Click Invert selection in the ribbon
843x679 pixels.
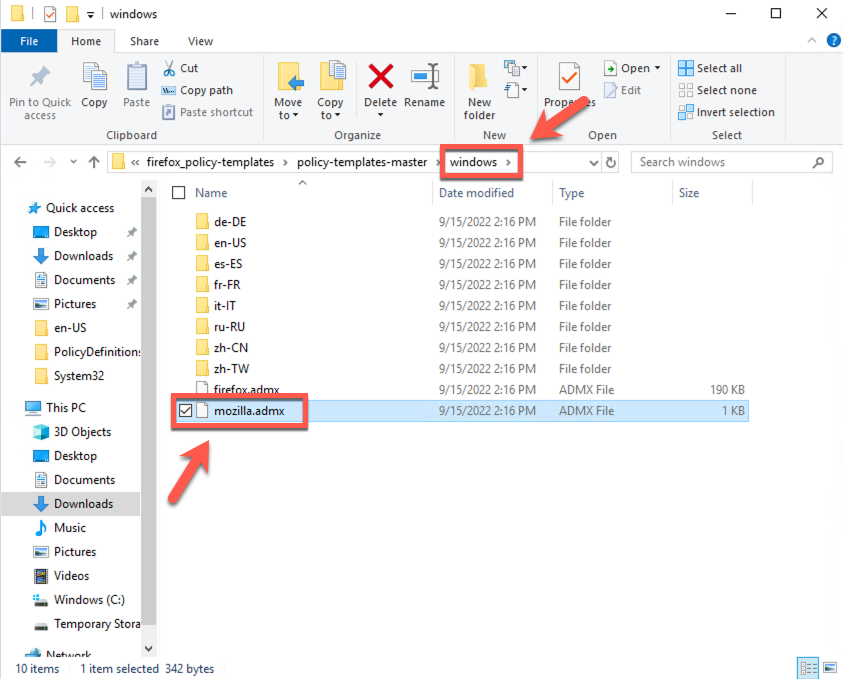point(726,112)
